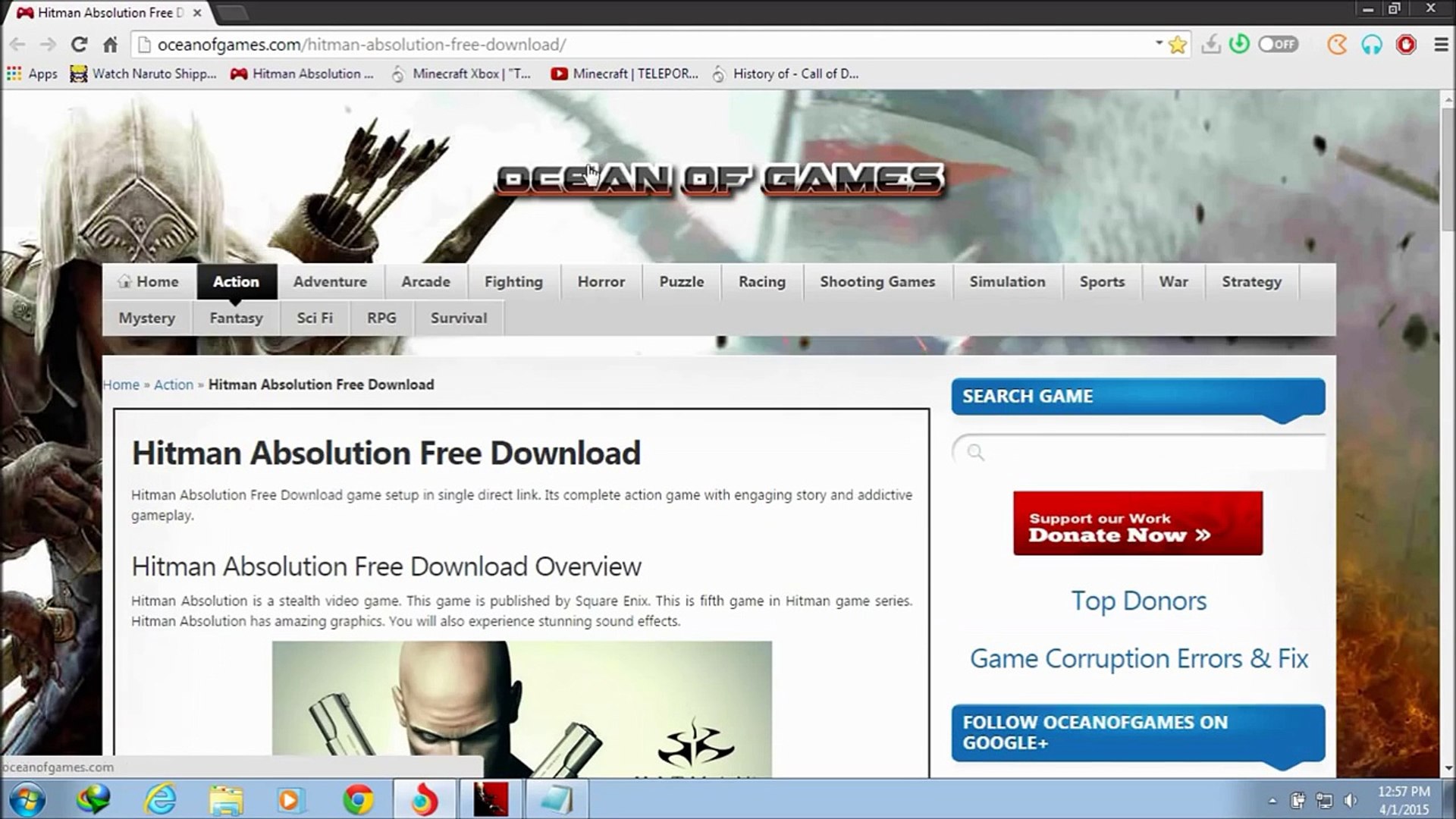Select the Shooting Games menu item
The width and height of the screenshot is (1456, 819).
(877, 281)
